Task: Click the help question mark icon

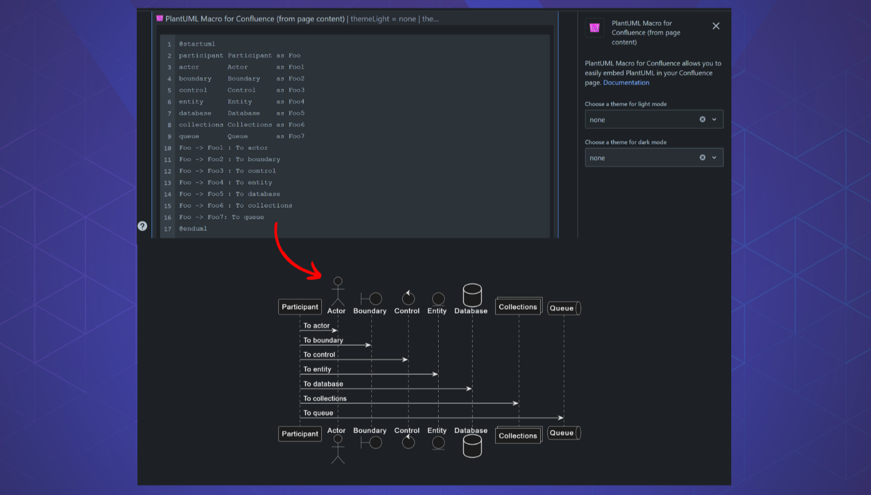Action: [x=142, y=226]
